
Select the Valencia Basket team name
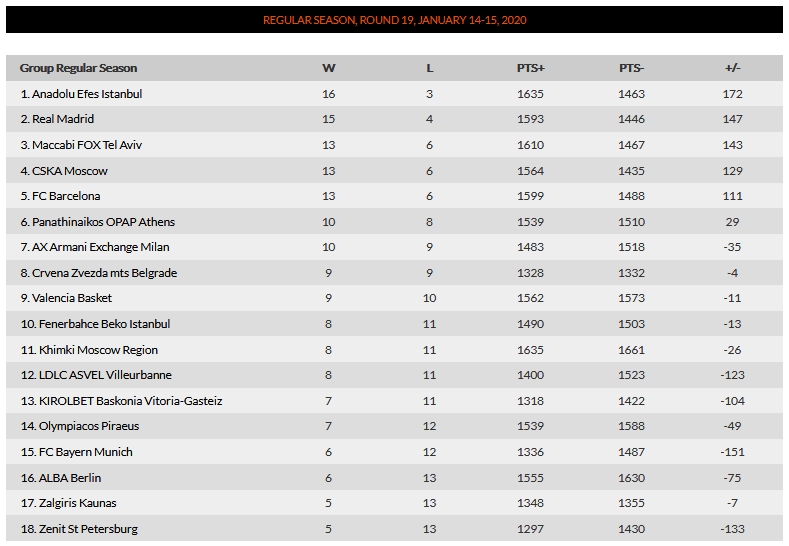[x=66, y=298]
